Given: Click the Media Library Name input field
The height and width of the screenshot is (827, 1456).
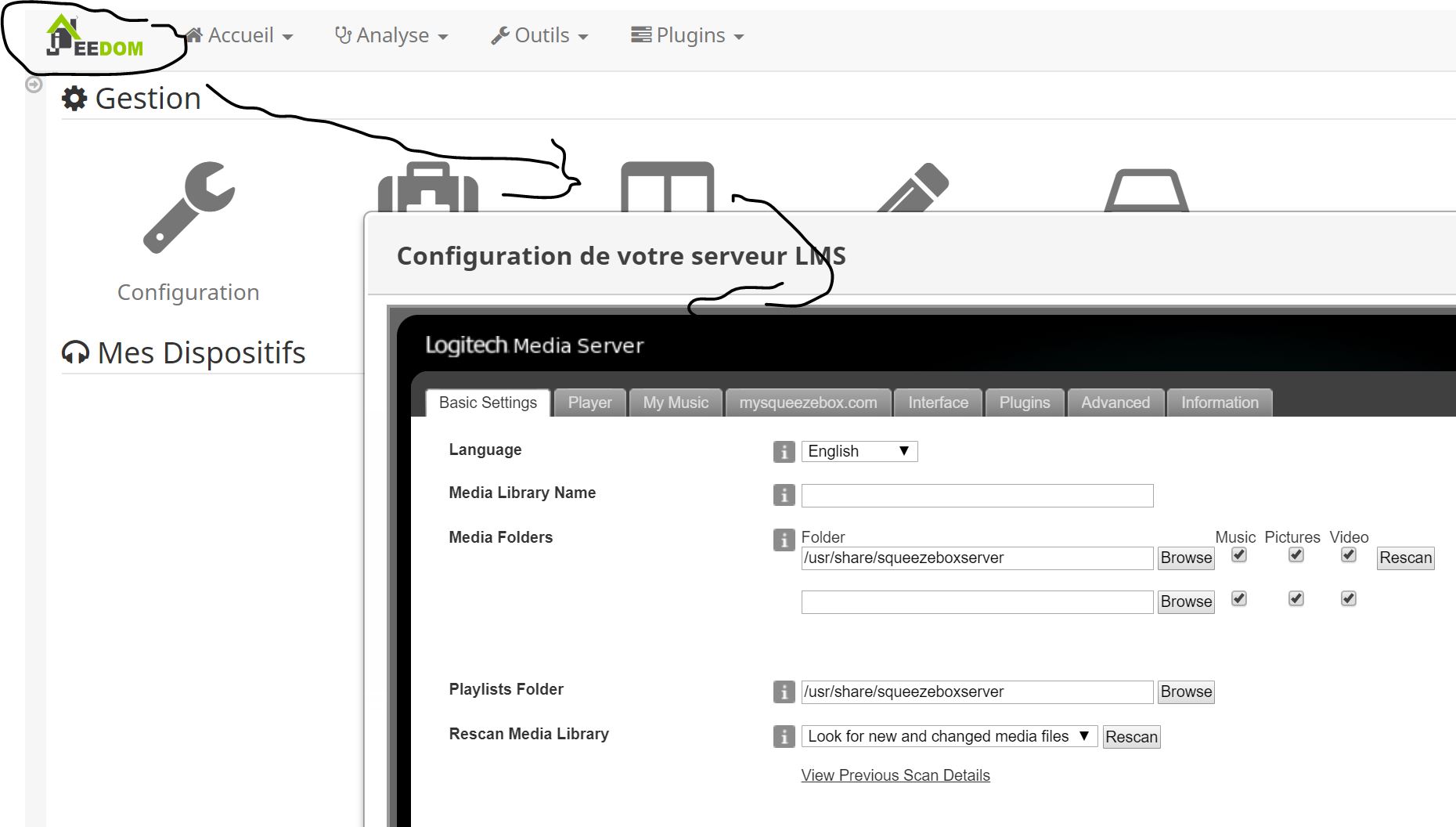Looking at the screenshot, I should 977,495.
